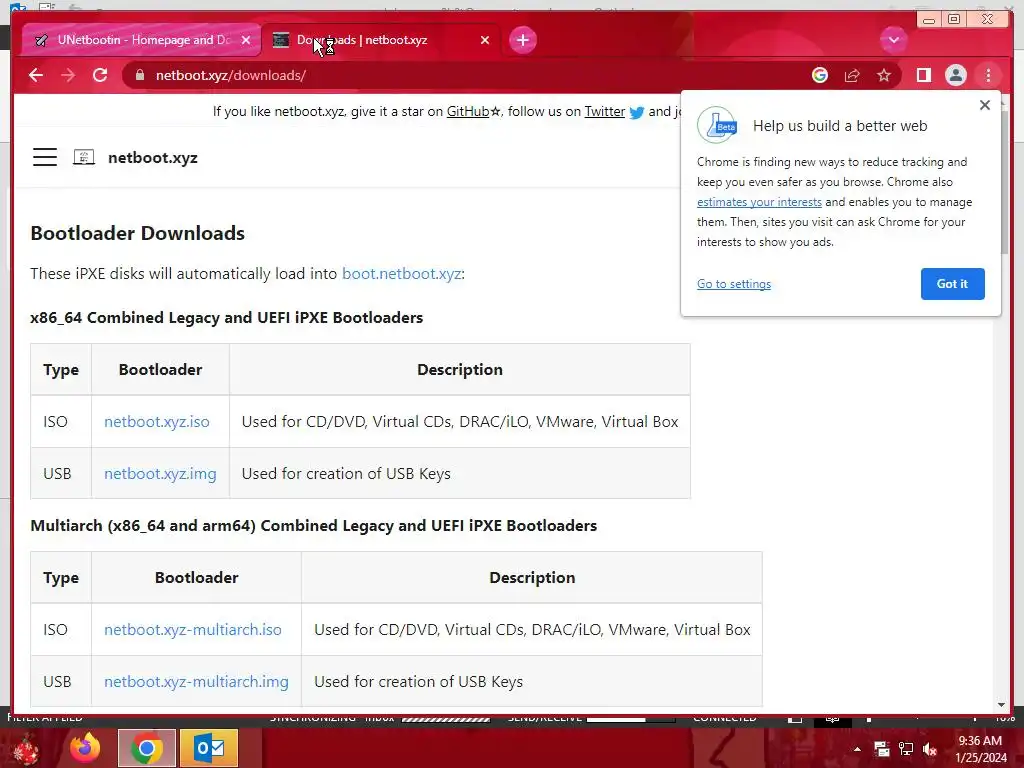Click the Beta flask icon in popup

(x=717, y=124)
